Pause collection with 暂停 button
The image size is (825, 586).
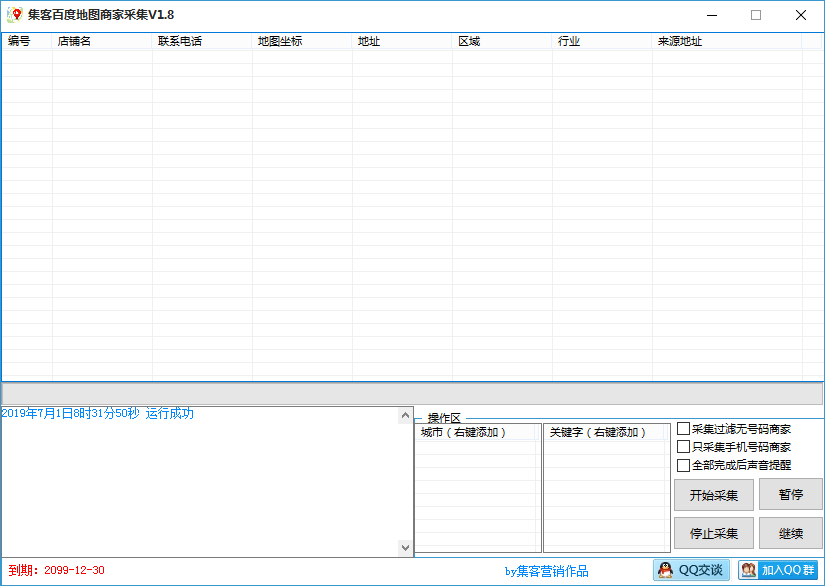[791, 494]
